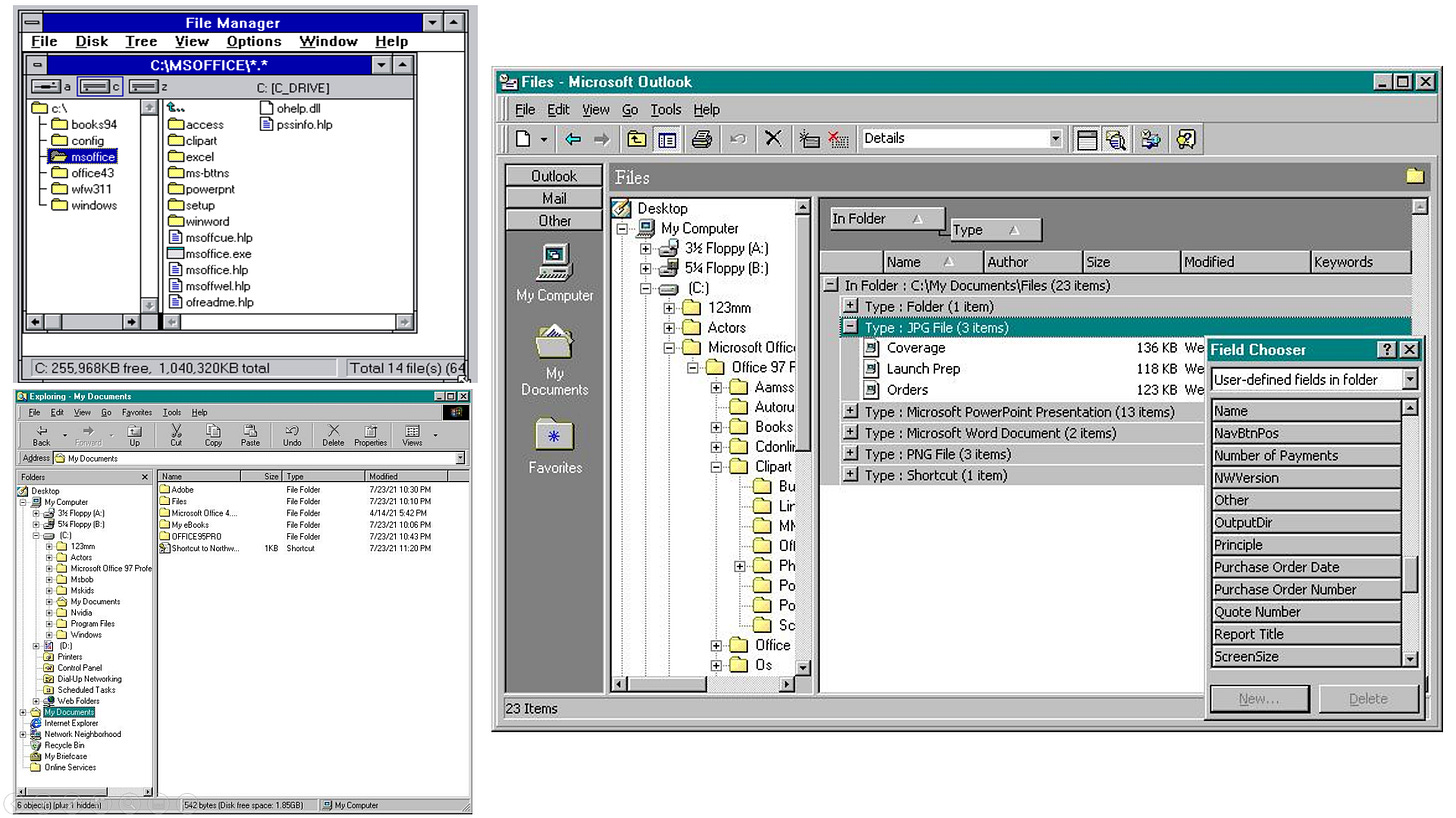Switch to the Other group in Outlook bar
The height and width of the screenshot is (818, 1456).
point(554,221)
